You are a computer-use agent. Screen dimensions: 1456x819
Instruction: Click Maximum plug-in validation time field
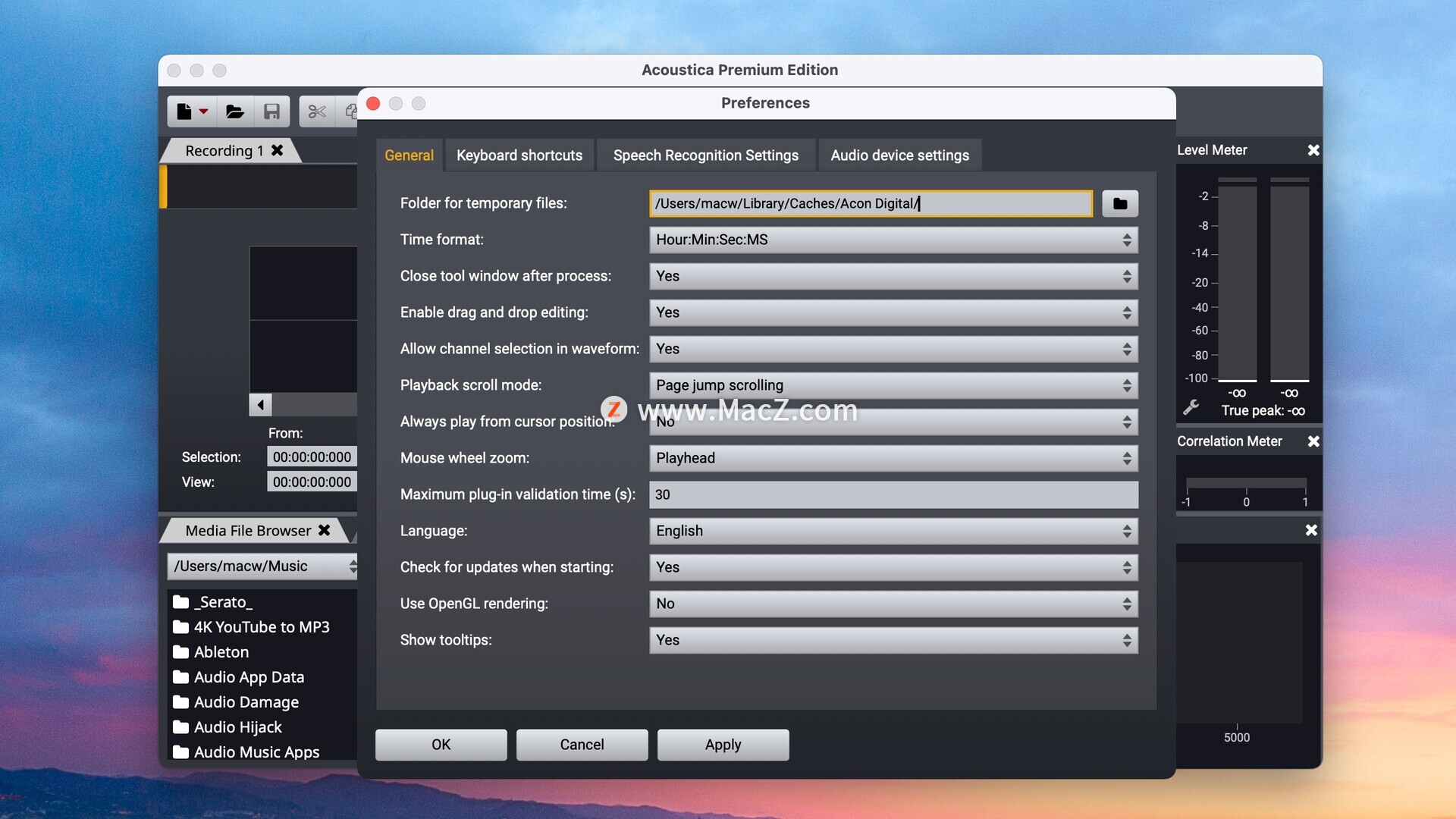[x=893, y=494]
